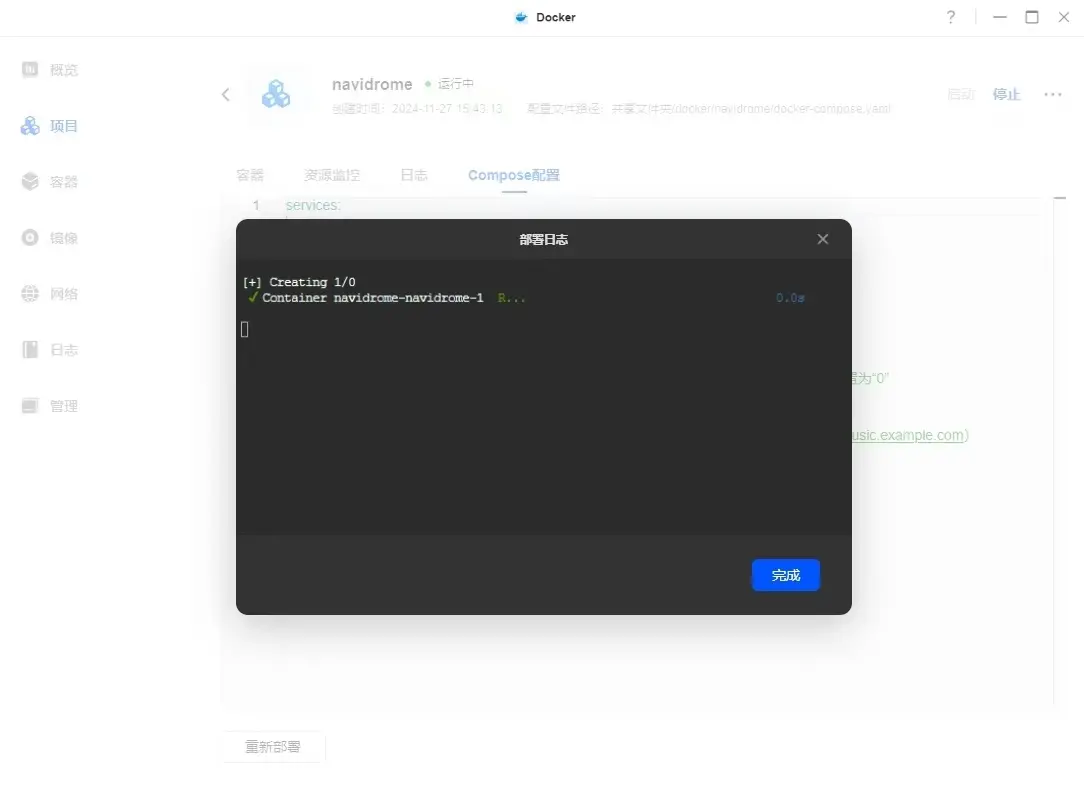Click the green checkmark in deployment log

click(253, 297)
